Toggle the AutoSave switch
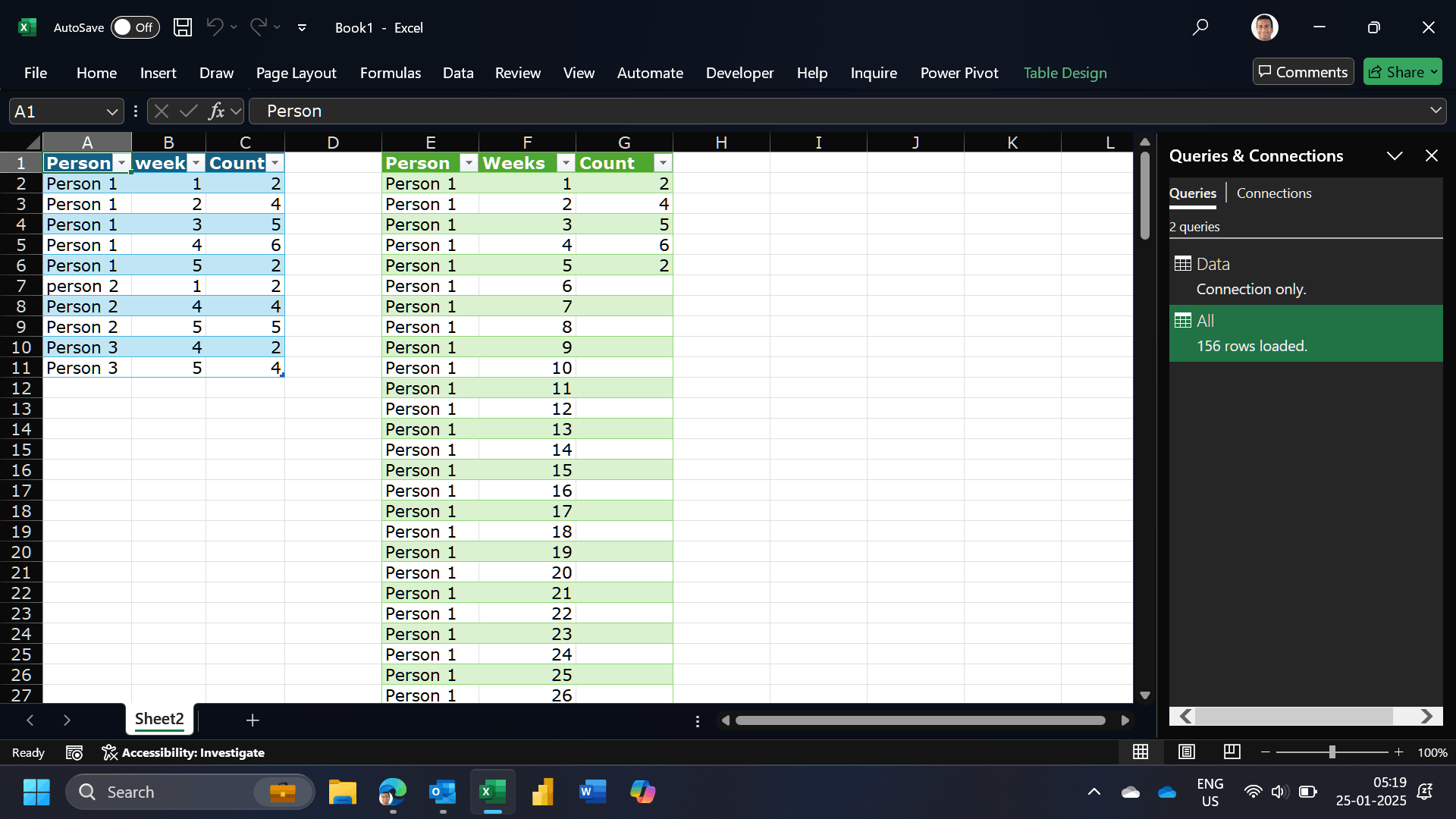The height and width of the screenshot is (819, 1456). (x=135, y=27)
